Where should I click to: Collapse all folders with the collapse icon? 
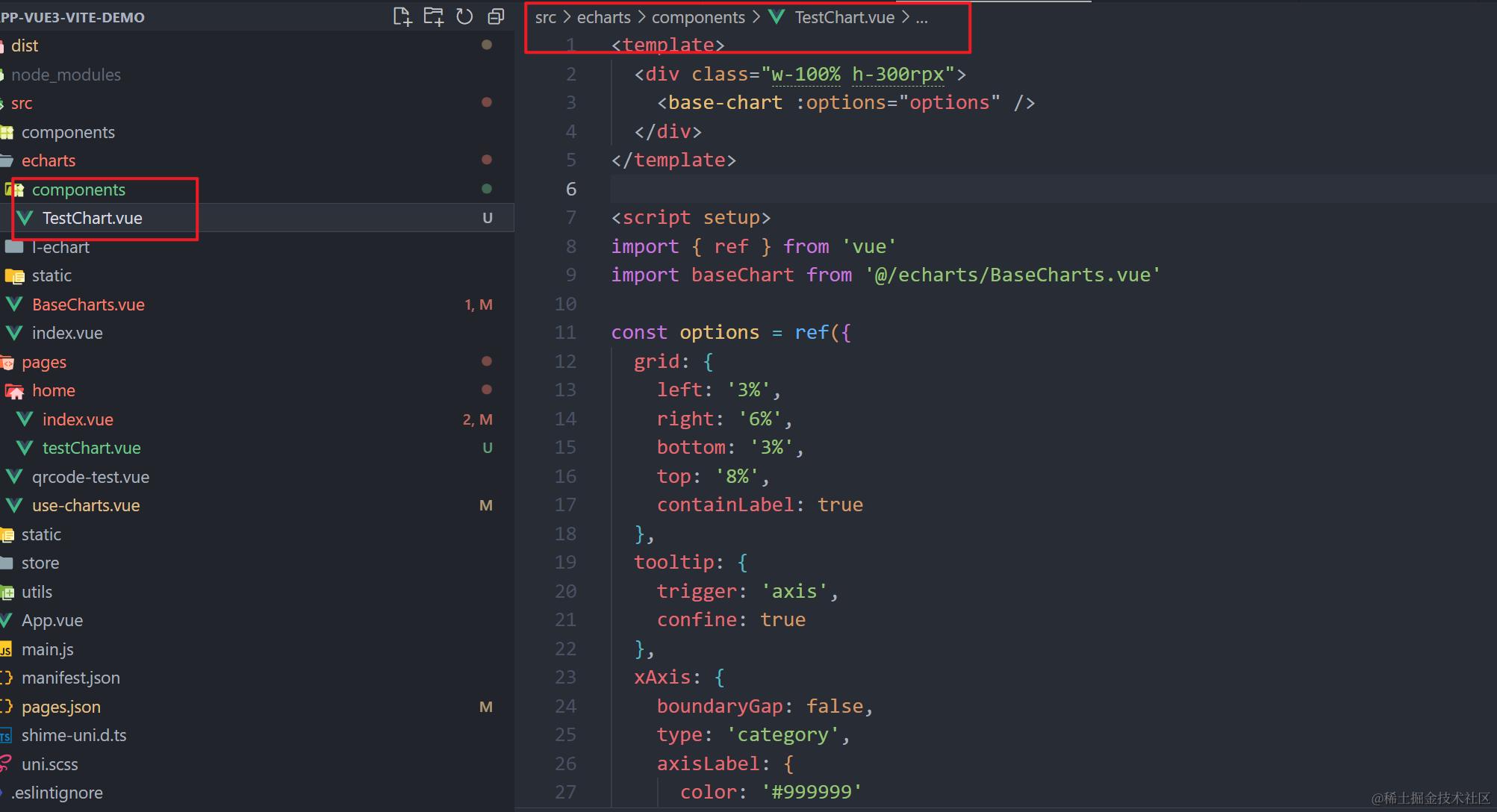click(496, 16)
